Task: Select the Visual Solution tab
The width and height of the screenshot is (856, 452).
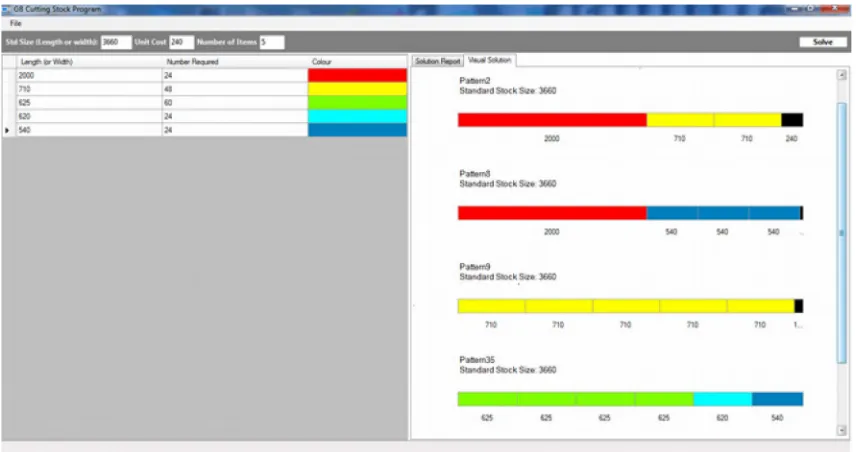Action: click(490, 60)
